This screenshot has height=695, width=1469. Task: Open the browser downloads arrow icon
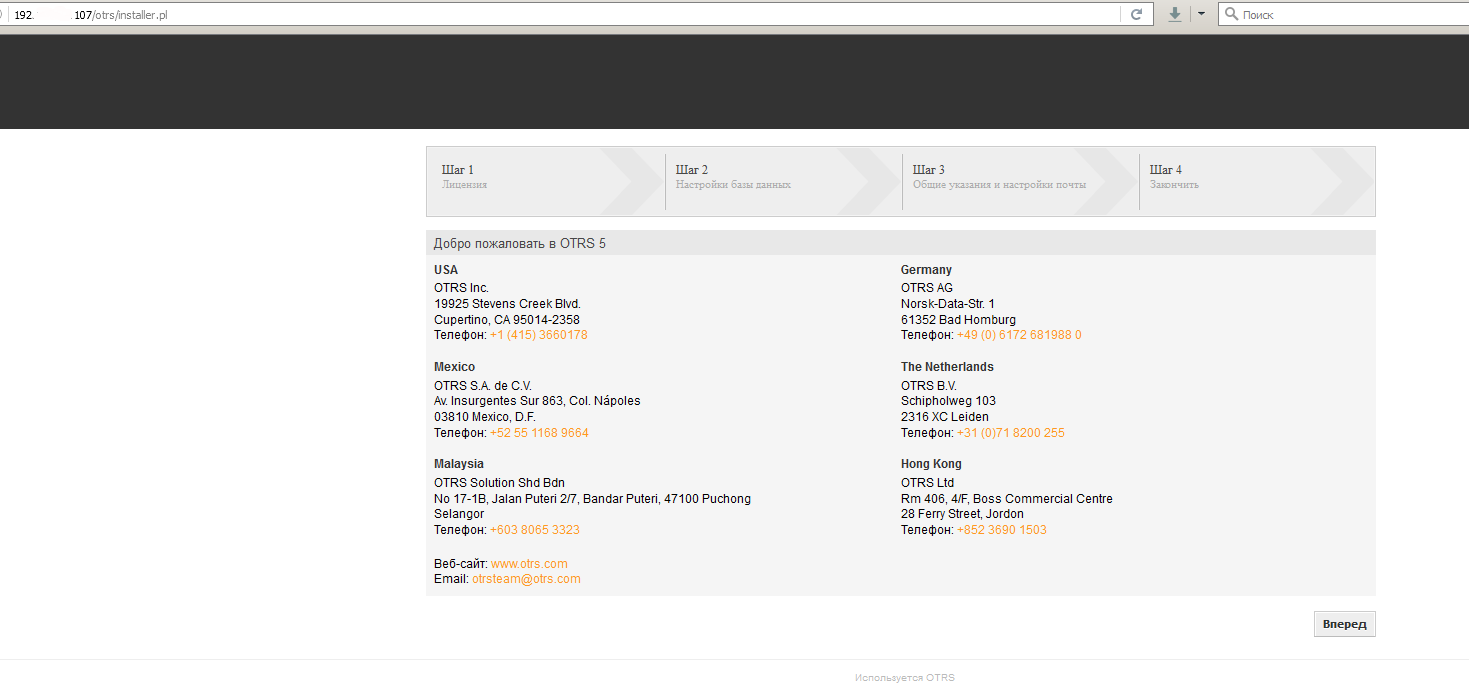[1175, 14]
